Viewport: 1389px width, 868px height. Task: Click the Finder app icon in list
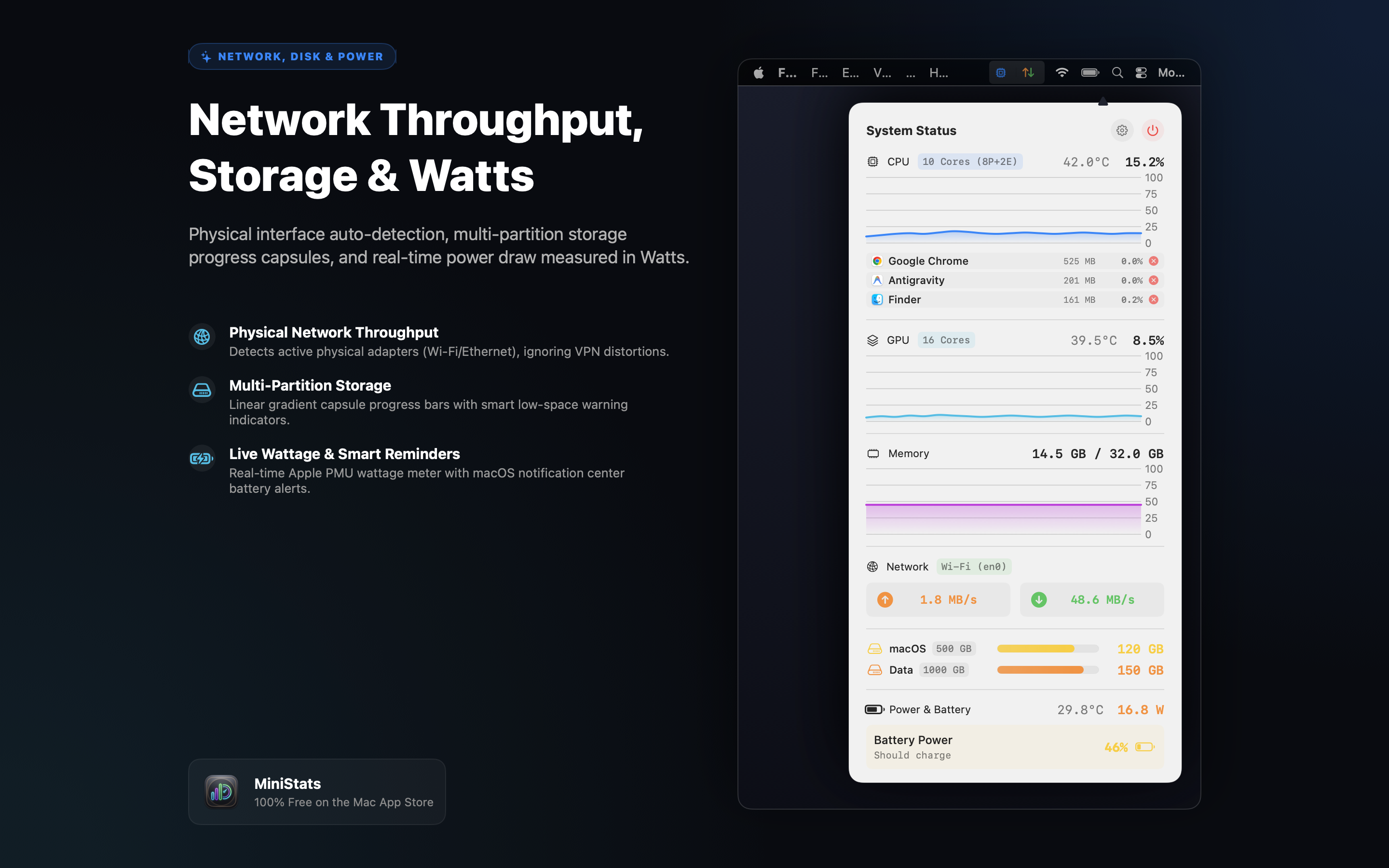coord(877,299)
